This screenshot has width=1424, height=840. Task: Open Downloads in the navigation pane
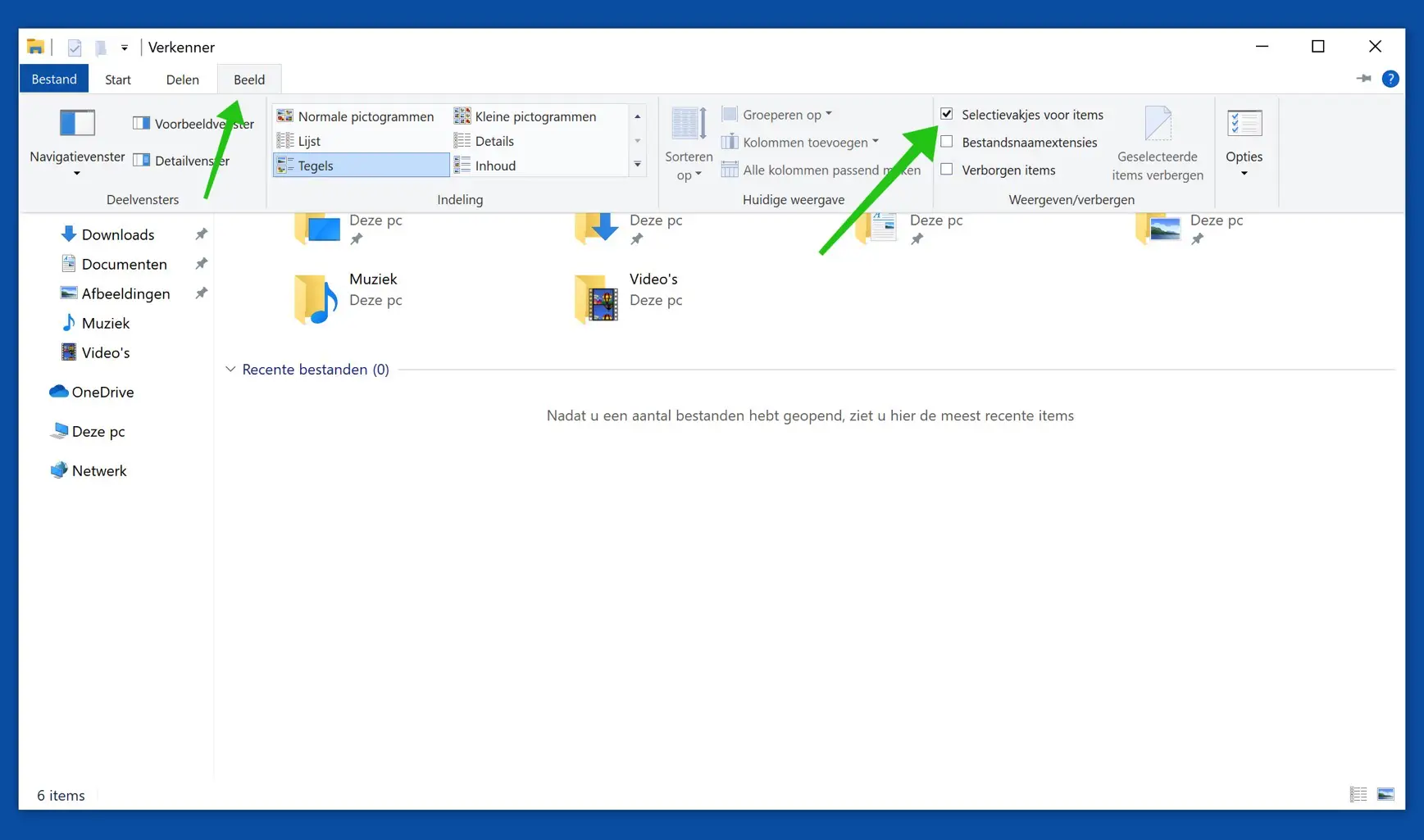tap(118, 234)
